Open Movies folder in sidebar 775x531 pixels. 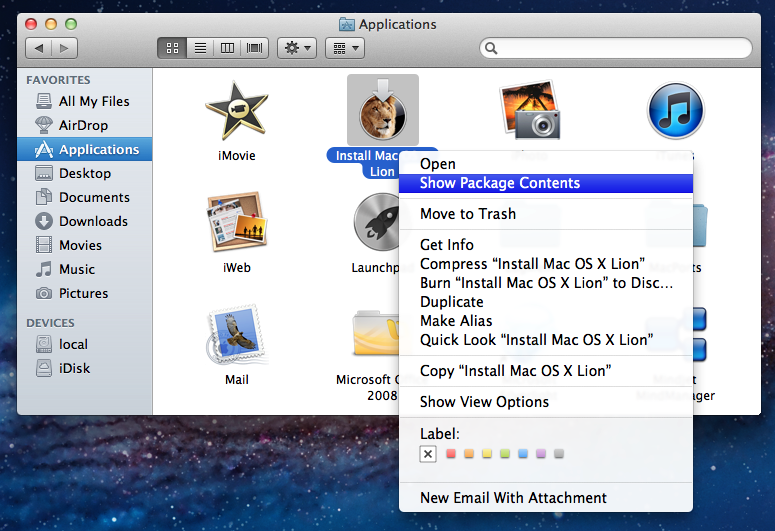tap(85, 245)
